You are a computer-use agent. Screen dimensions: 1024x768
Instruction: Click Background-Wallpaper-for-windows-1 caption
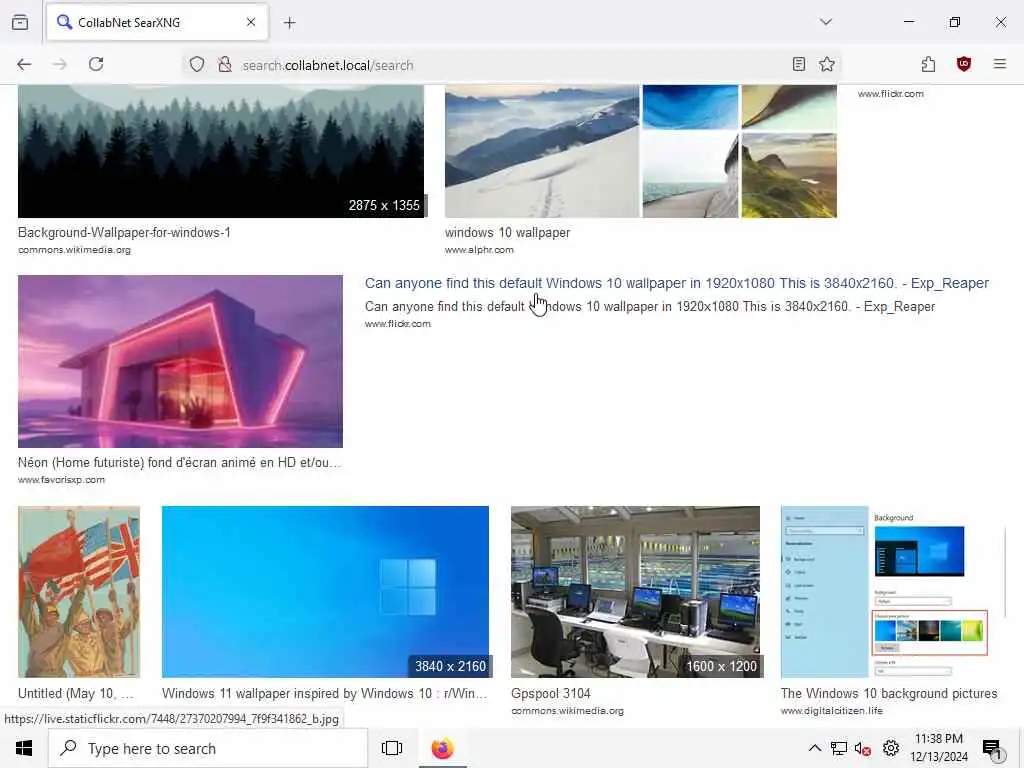coord(124,232)
